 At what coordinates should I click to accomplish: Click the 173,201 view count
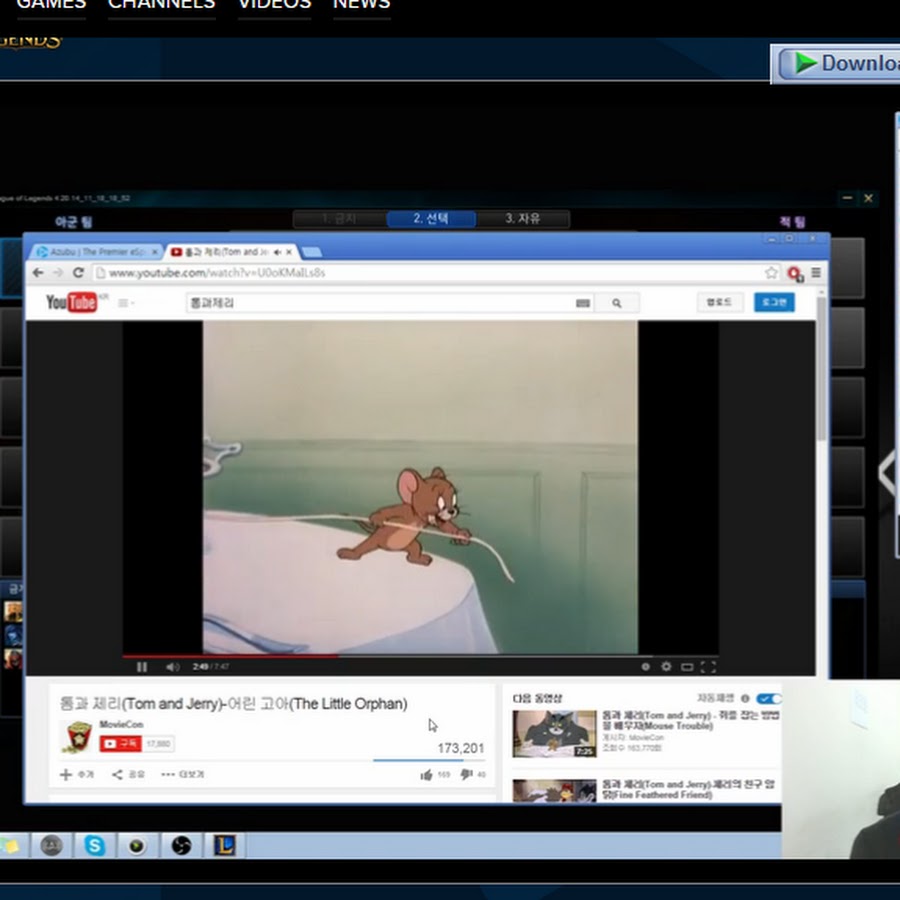[x=460, y=748]
